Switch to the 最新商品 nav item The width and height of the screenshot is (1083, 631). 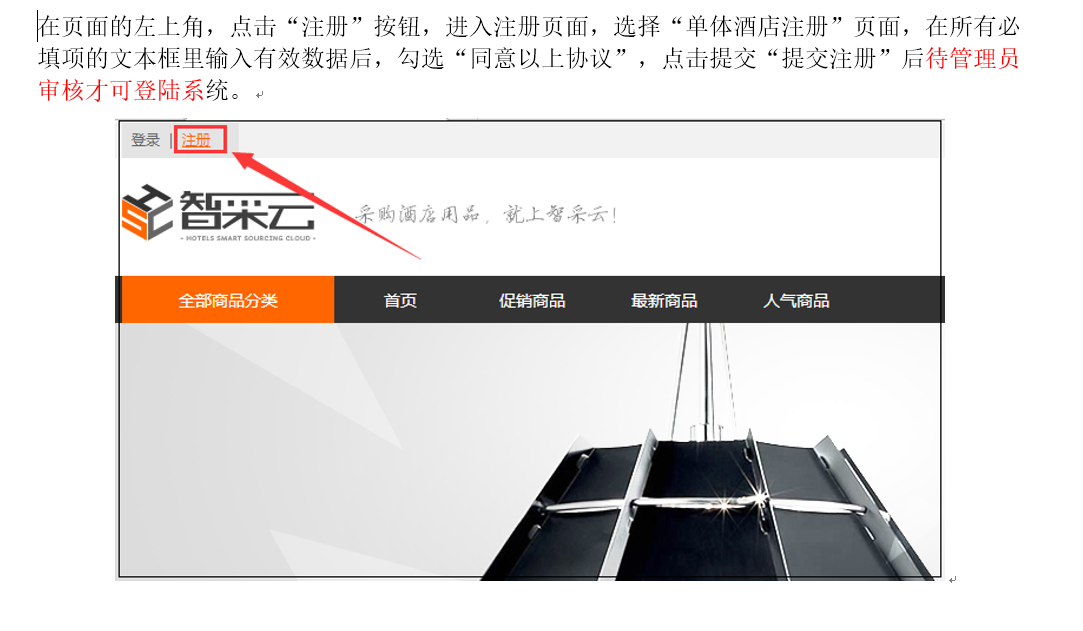click(x=664, y=301)
